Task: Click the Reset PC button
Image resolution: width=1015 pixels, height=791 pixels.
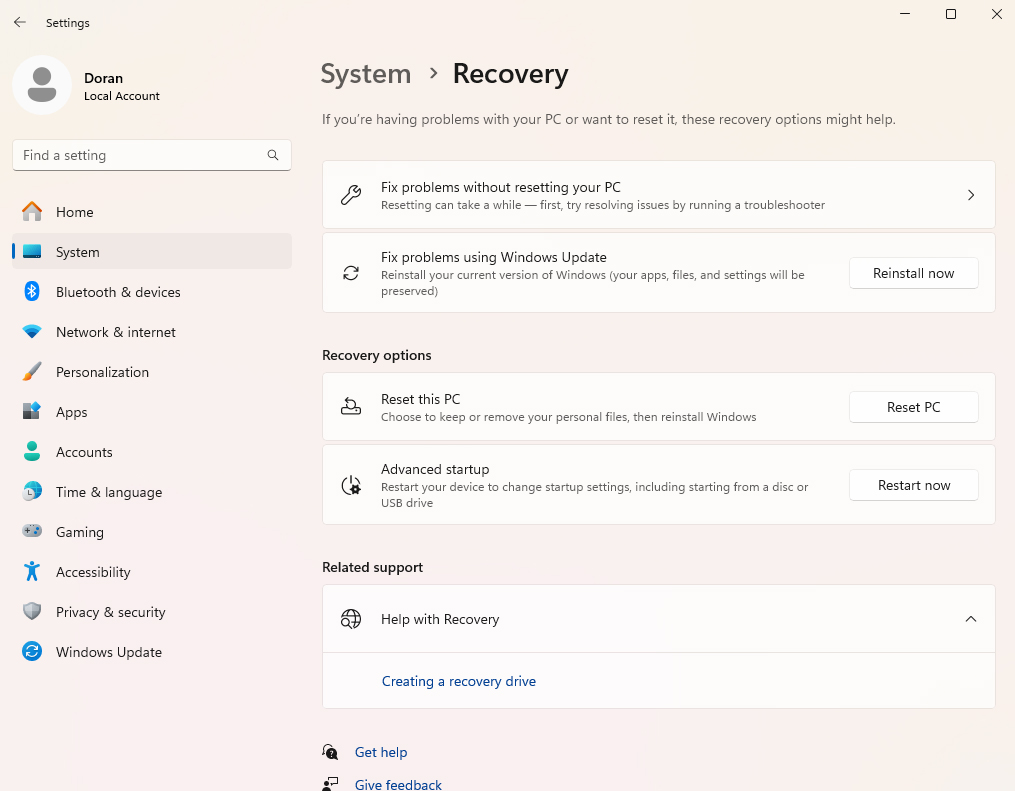Action: [x=913, y=407]
